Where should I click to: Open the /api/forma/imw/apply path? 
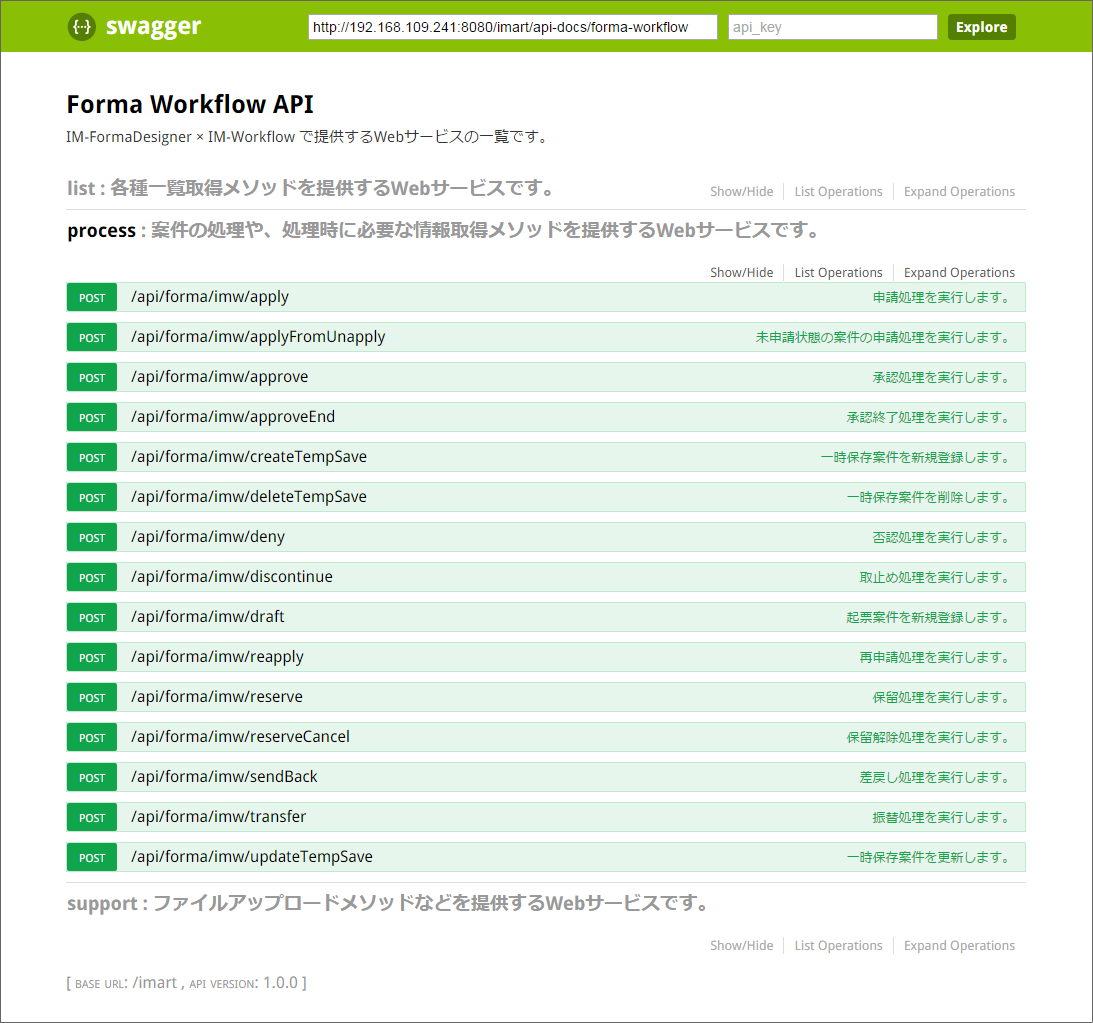(210, 297)
